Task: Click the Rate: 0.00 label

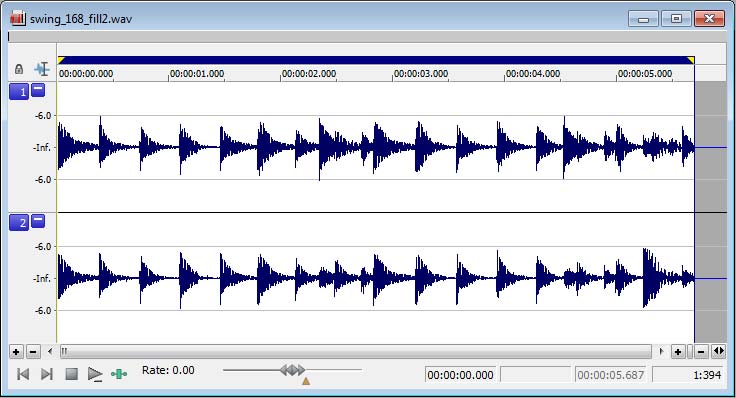Action: click(x=168, y=370)
